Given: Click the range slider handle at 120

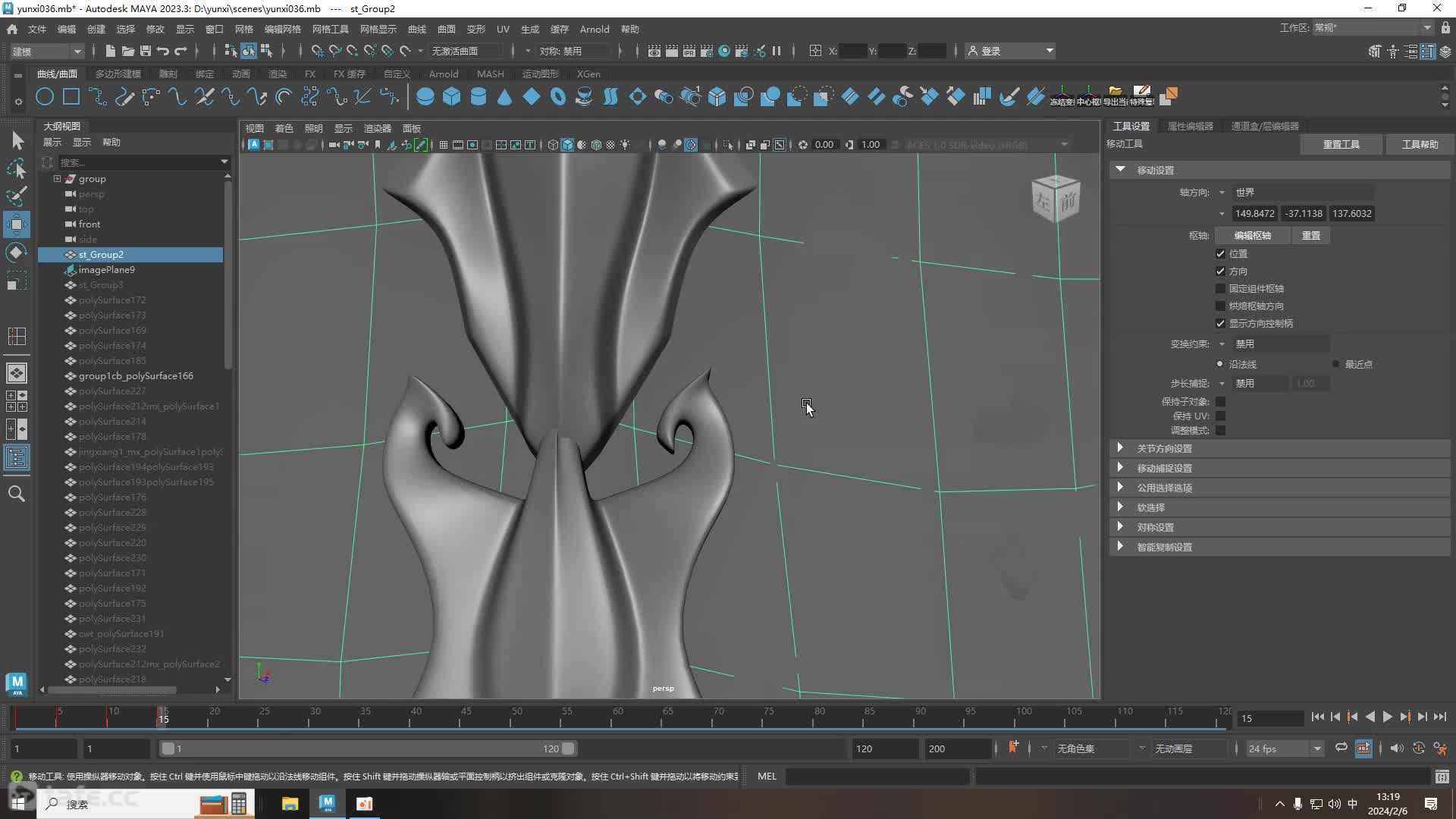Looking at the screenshot, I should [x=568, y=748].
